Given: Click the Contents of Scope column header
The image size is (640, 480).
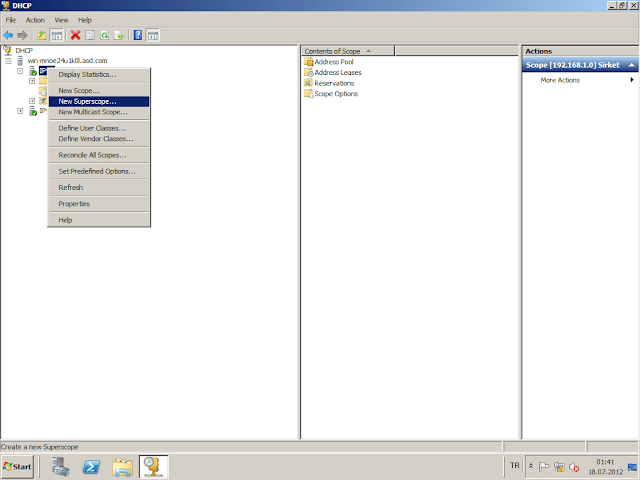Looking at the screenshot, I should [x=335, y=50].
